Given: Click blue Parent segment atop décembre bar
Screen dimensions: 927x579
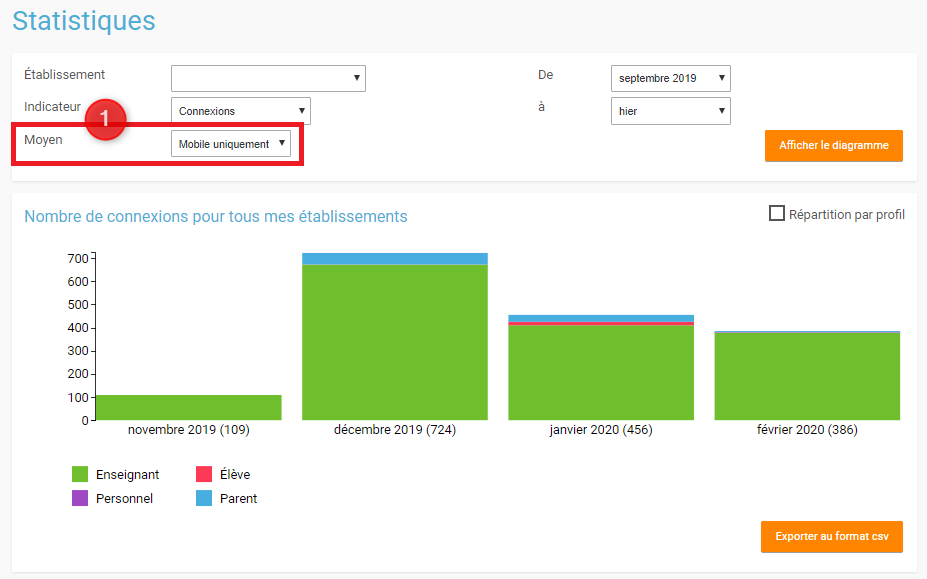Looking at the screenshot, I should tap(395, 259).
